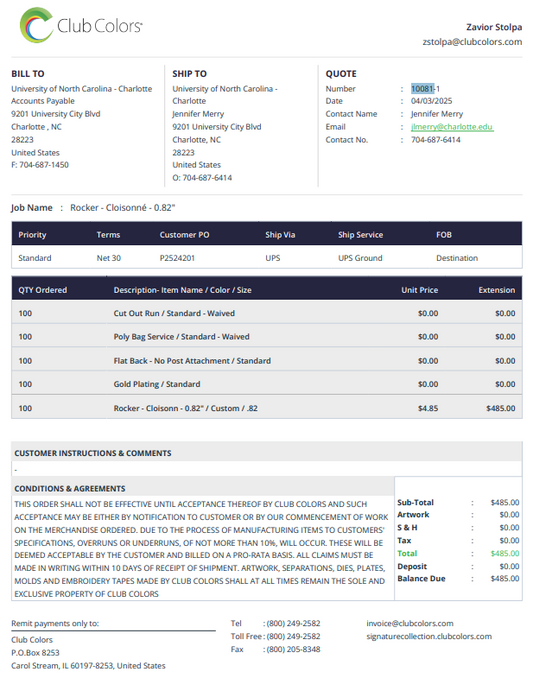Click the Customer PO column header
The width and height of the screenshot is (533, 697).
coord(184,235)
